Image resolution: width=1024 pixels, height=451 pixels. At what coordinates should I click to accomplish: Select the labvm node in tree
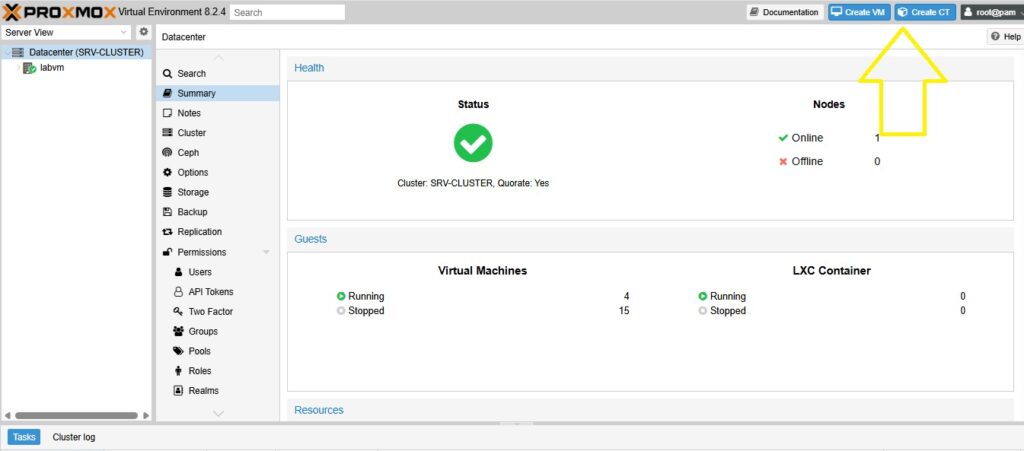pyautogui.click(x=52, y=68)
